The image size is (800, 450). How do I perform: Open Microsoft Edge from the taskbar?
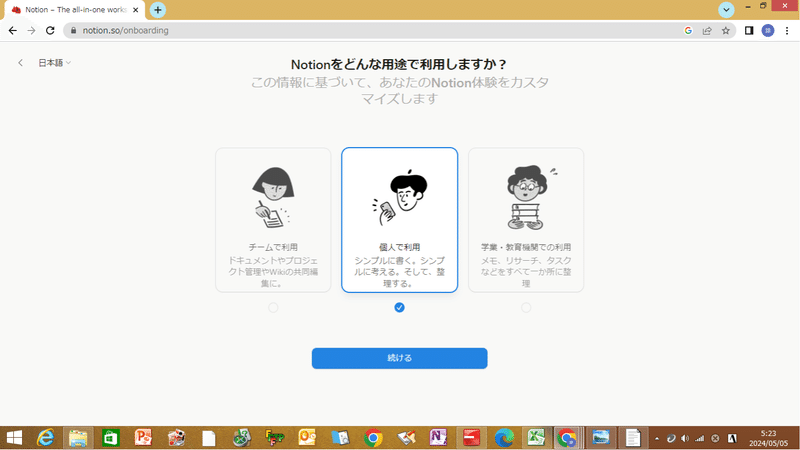(x=504, y=438)
